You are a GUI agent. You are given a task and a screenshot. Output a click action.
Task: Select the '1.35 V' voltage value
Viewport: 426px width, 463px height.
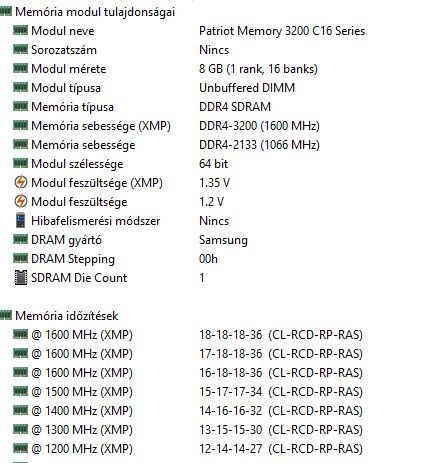pos(215,183)
